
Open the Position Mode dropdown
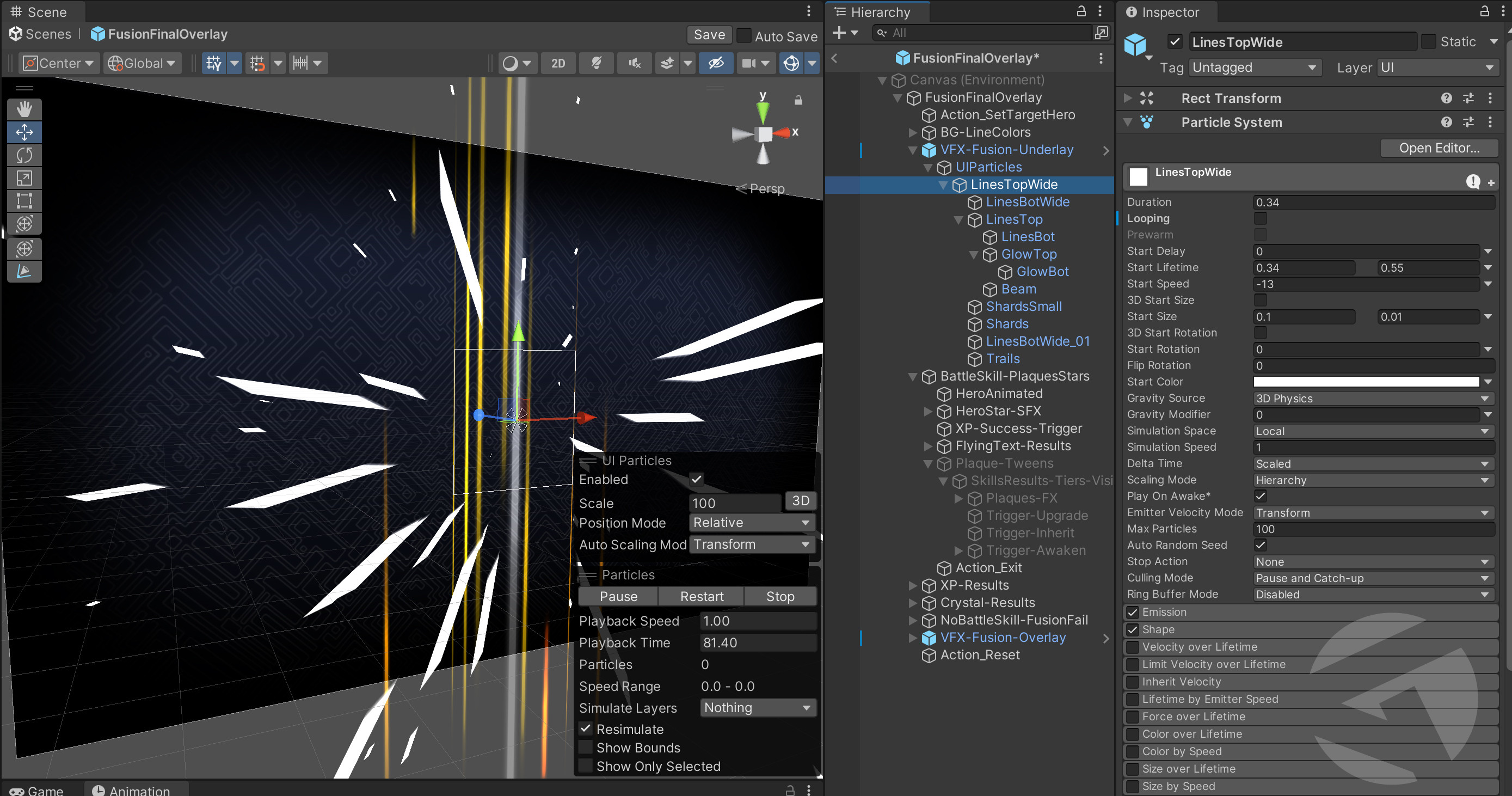click(x=752, y=523)
